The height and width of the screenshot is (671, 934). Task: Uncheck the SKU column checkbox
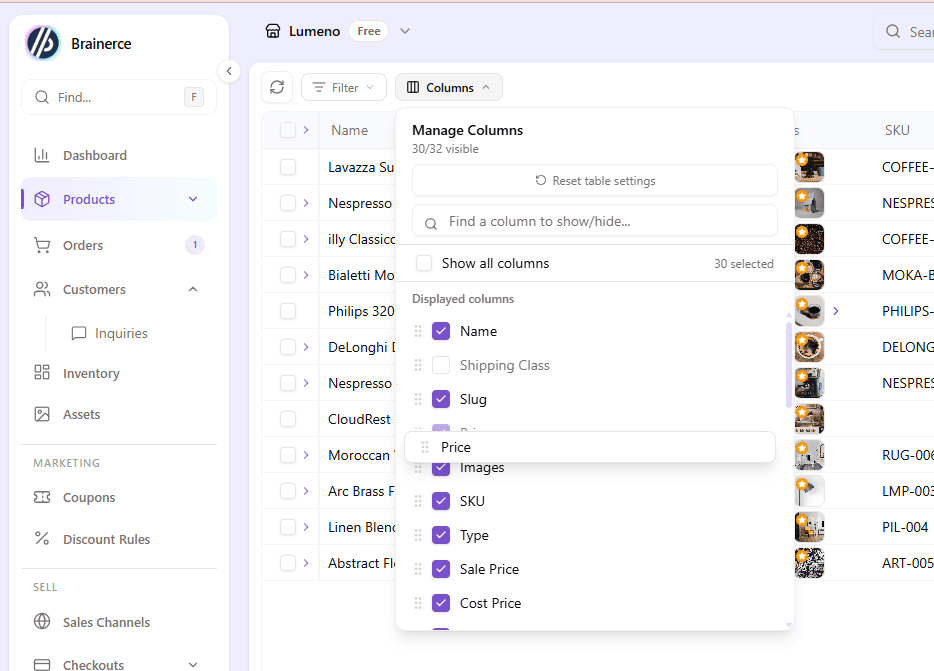click(x=441, y=501)
